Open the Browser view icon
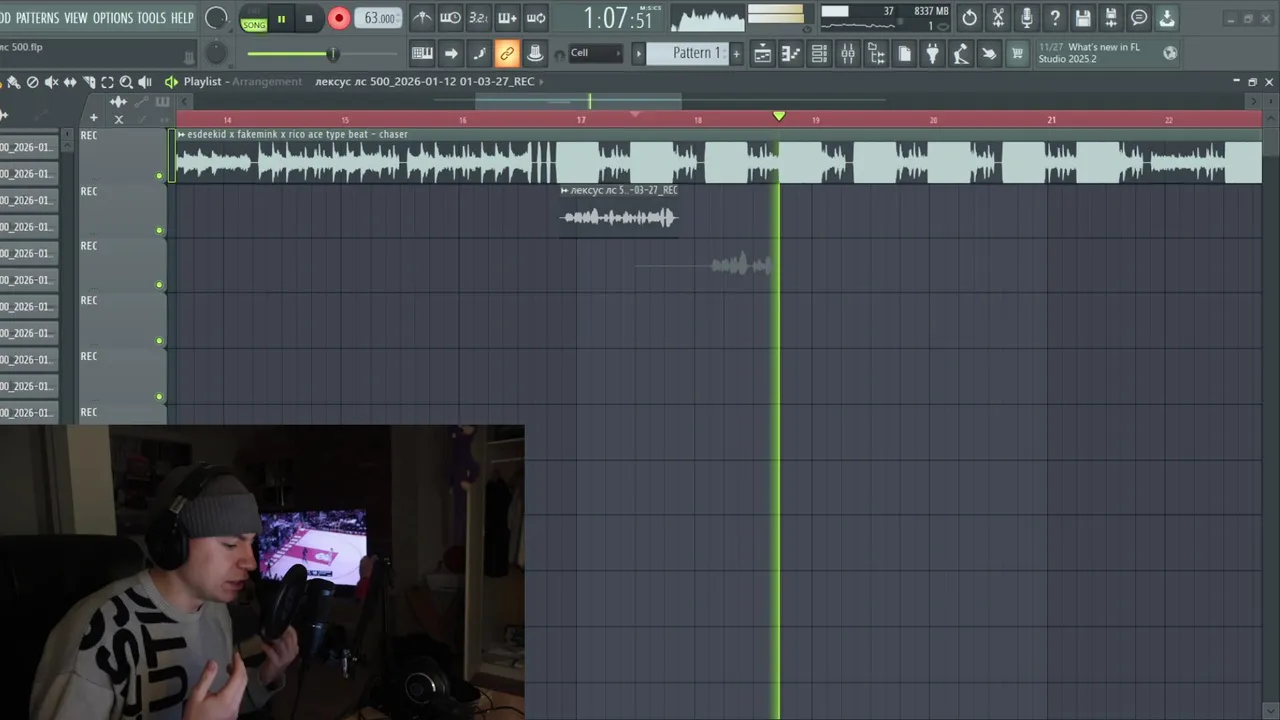 pos(876,53)
